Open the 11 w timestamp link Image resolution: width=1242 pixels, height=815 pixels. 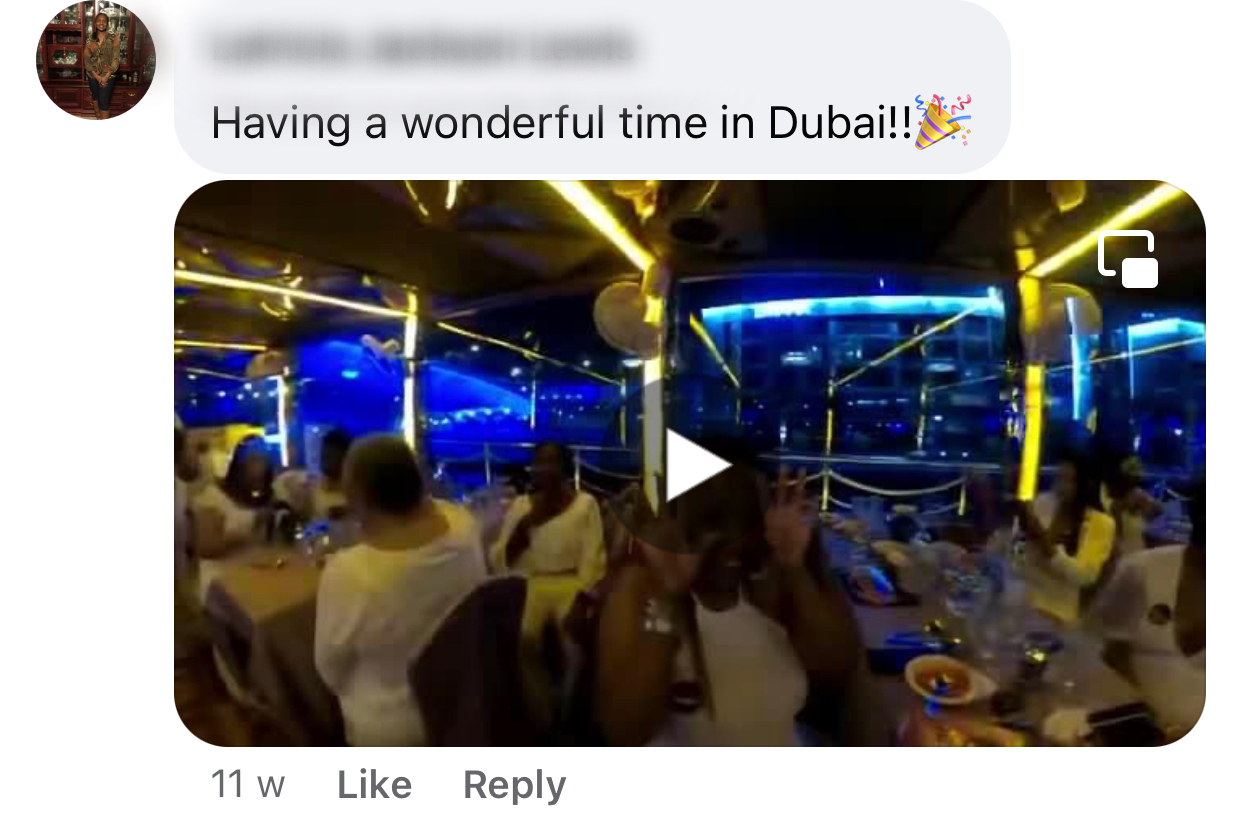(247, 785)
